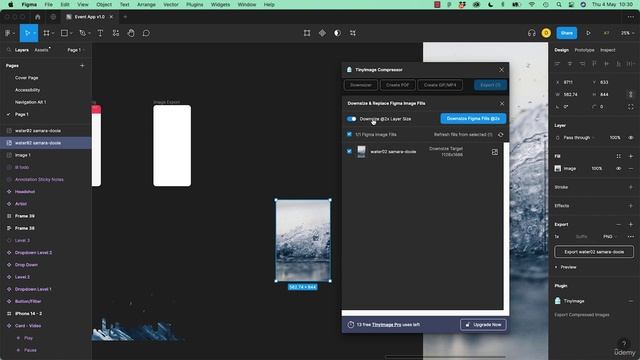
Task: Open the Figma main menu icon
Action: click(8, 33)
